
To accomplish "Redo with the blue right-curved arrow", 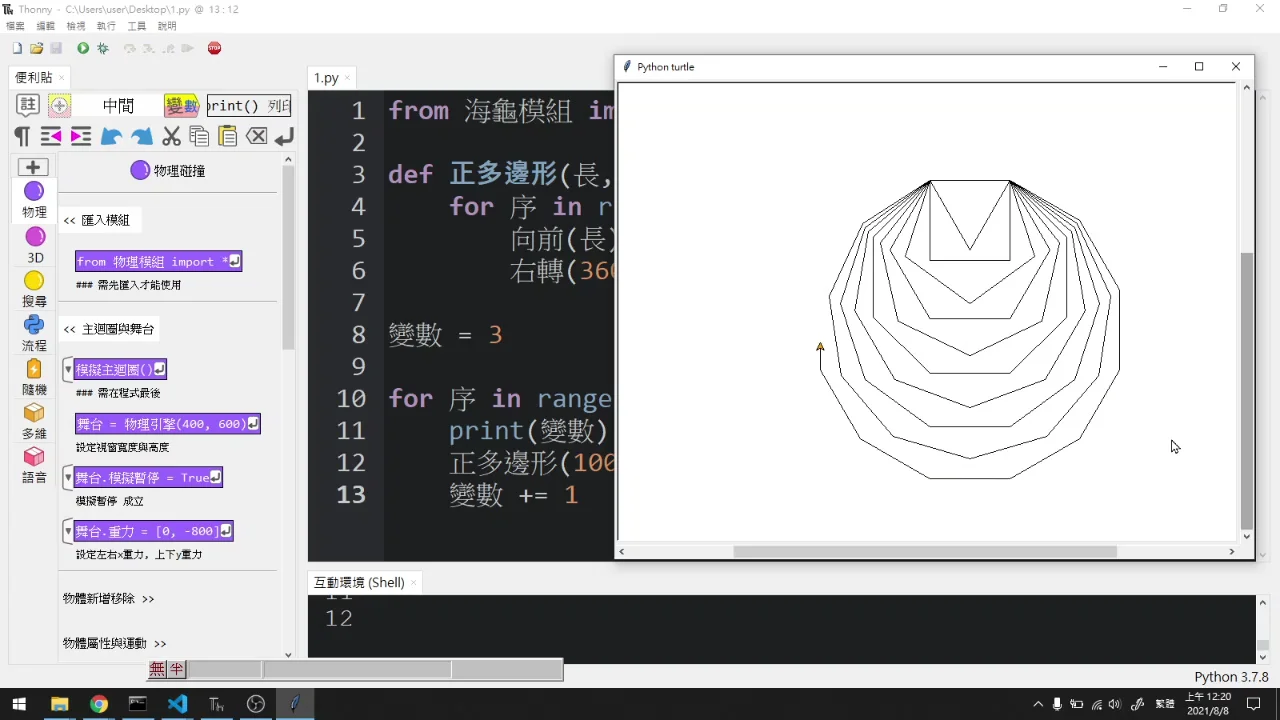I will click(x=142, y=136).
